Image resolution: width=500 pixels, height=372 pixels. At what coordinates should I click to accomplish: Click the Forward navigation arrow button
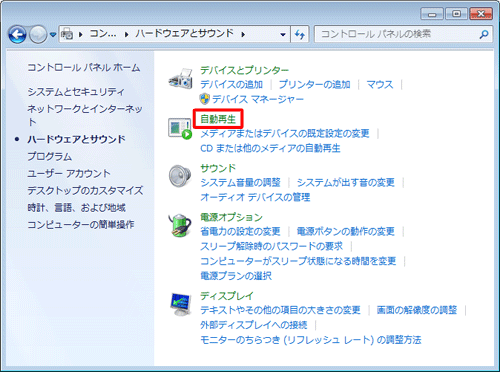tap(38, 34)
